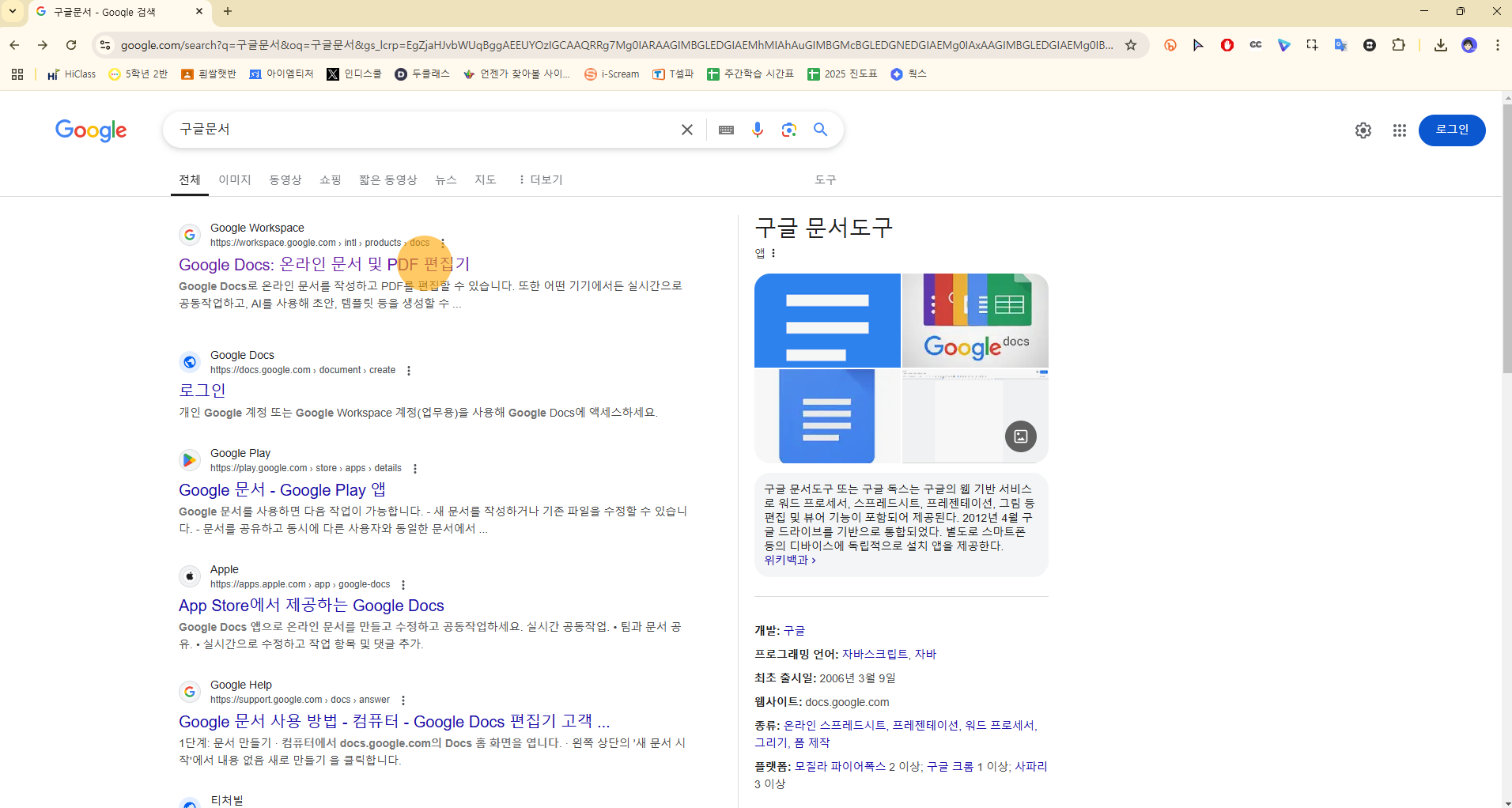Open the tab search dropdown arrow
The height and width of the screenshot is (808, 1512).
[x=13, y=11]
